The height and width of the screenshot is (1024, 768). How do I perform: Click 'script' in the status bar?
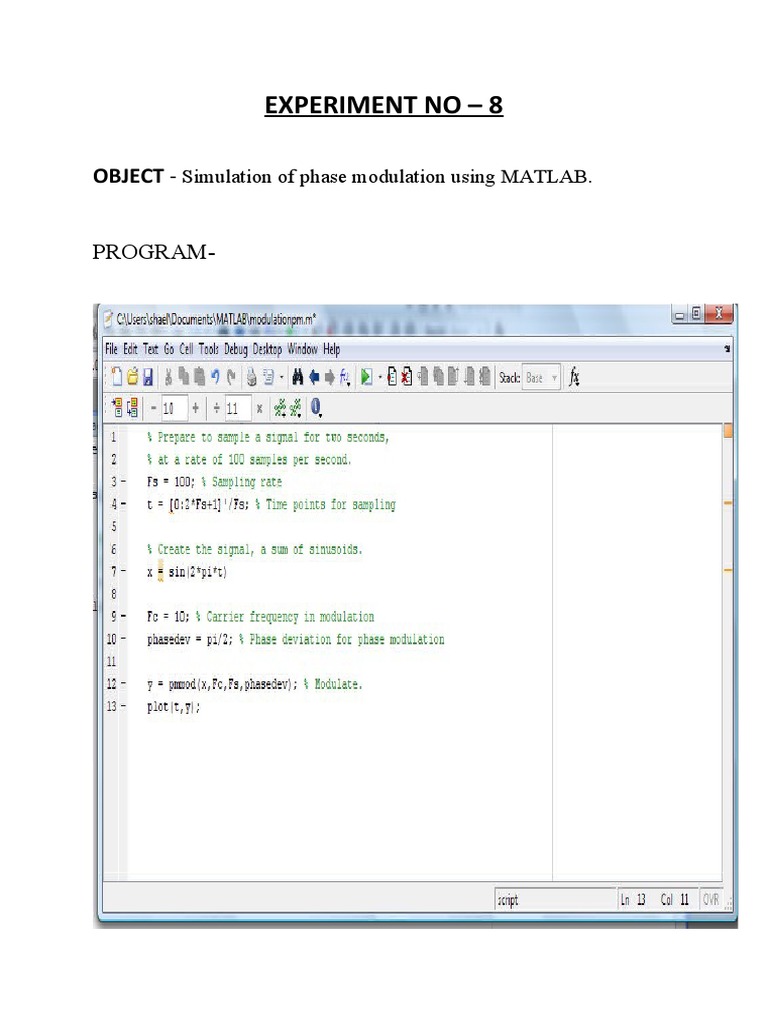(507, 900)
